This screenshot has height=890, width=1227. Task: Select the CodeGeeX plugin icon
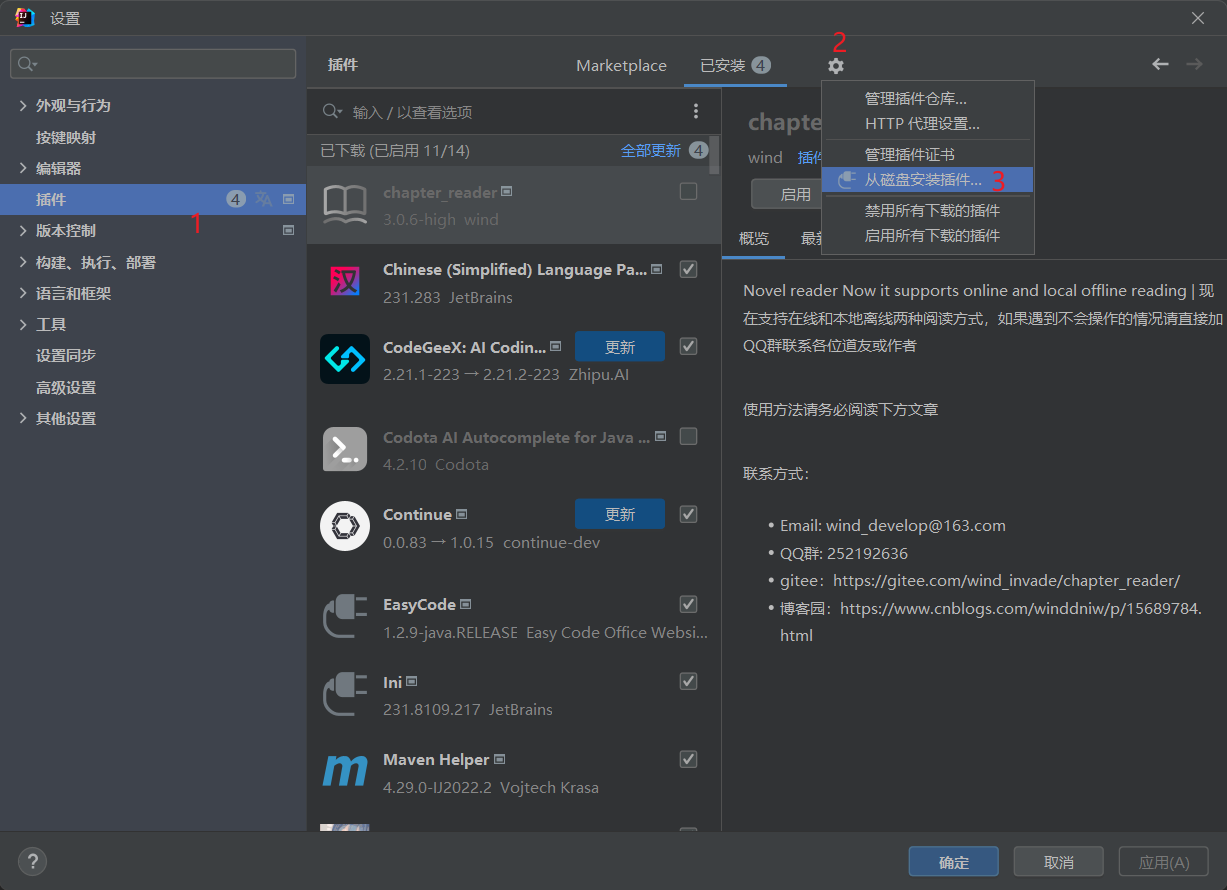345,359
